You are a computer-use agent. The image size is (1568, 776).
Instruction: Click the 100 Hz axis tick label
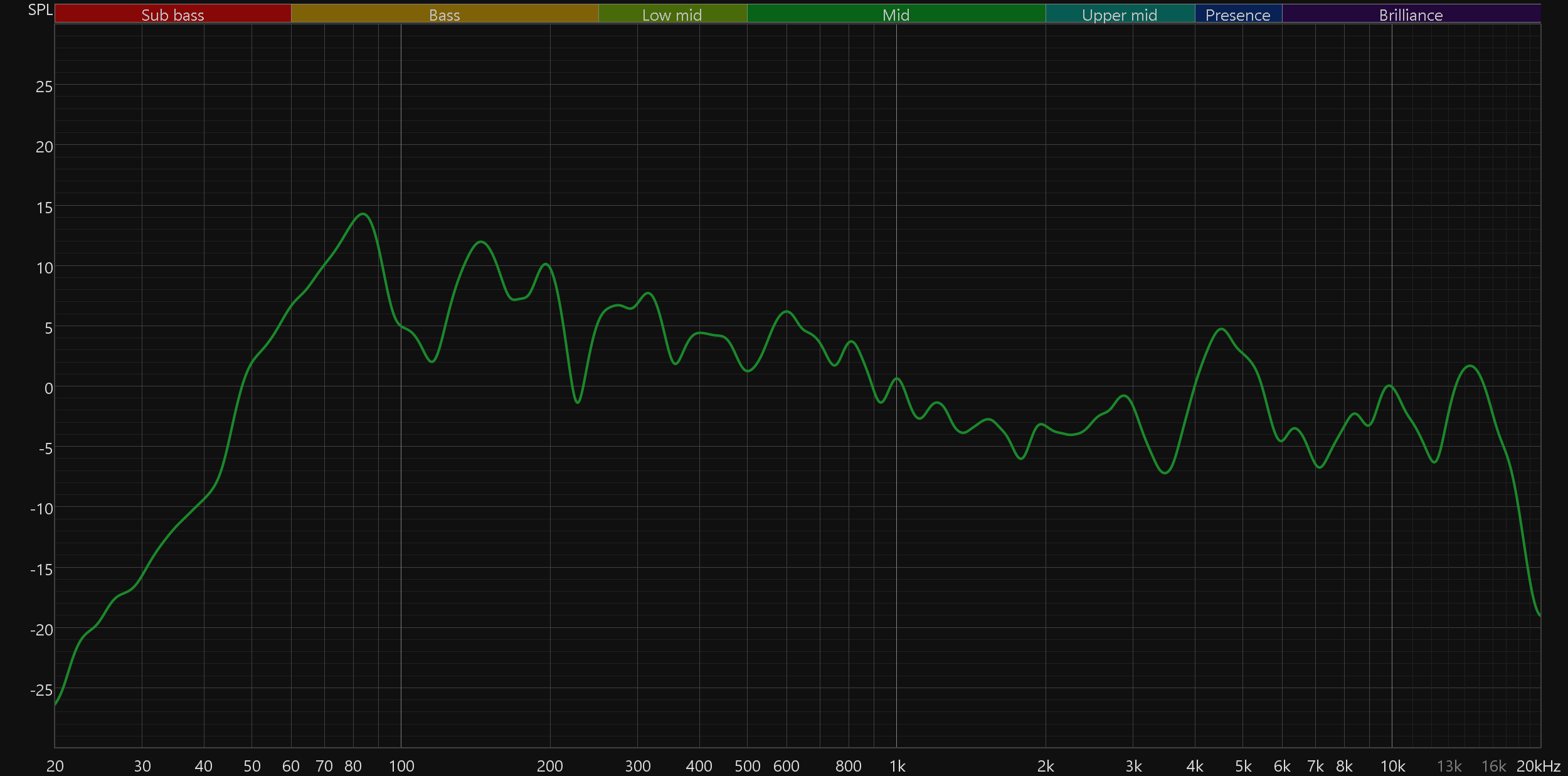coord(401,766)
